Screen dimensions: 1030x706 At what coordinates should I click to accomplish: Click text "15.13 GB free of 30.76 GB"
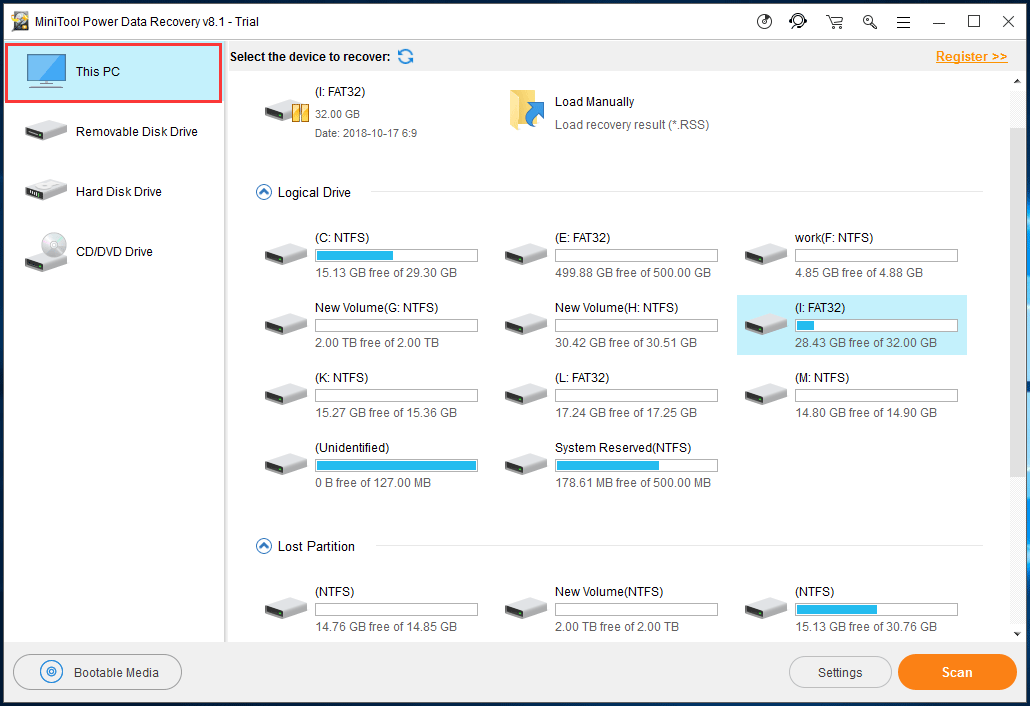click(x=866, y=627)
